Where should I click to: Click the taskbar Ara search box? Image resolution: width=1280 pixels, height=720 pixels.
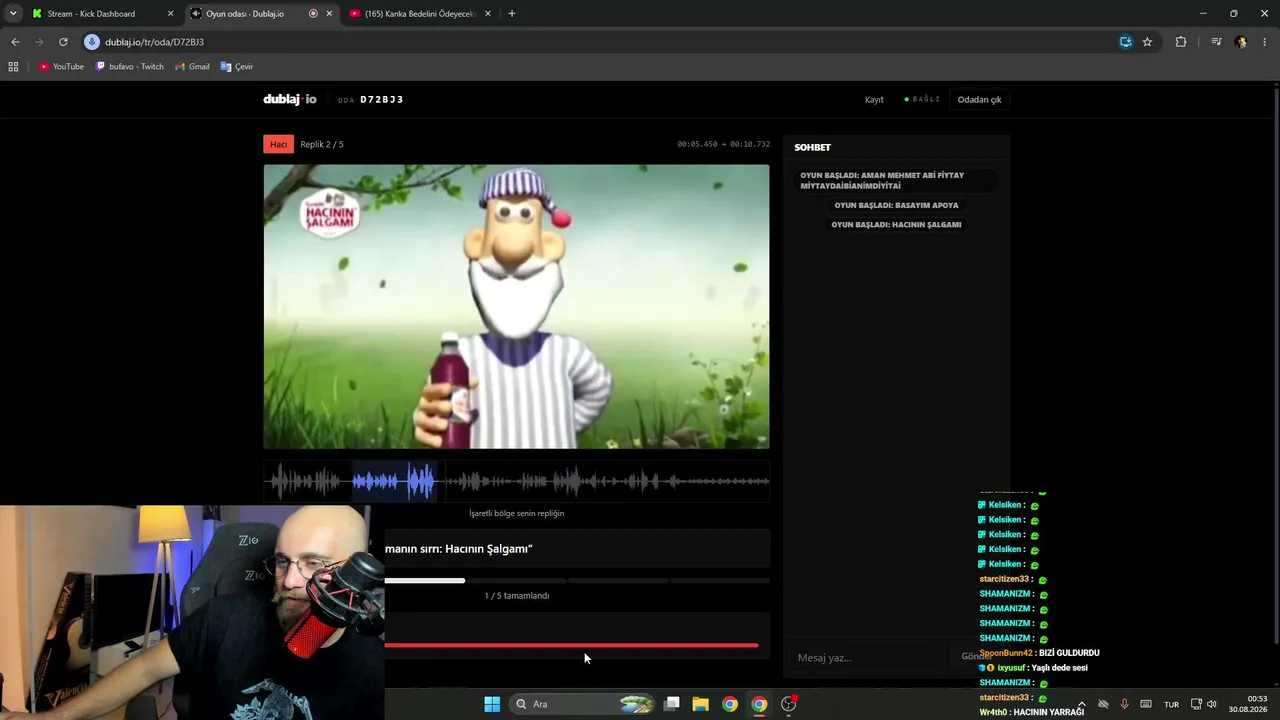coord(584,704)
